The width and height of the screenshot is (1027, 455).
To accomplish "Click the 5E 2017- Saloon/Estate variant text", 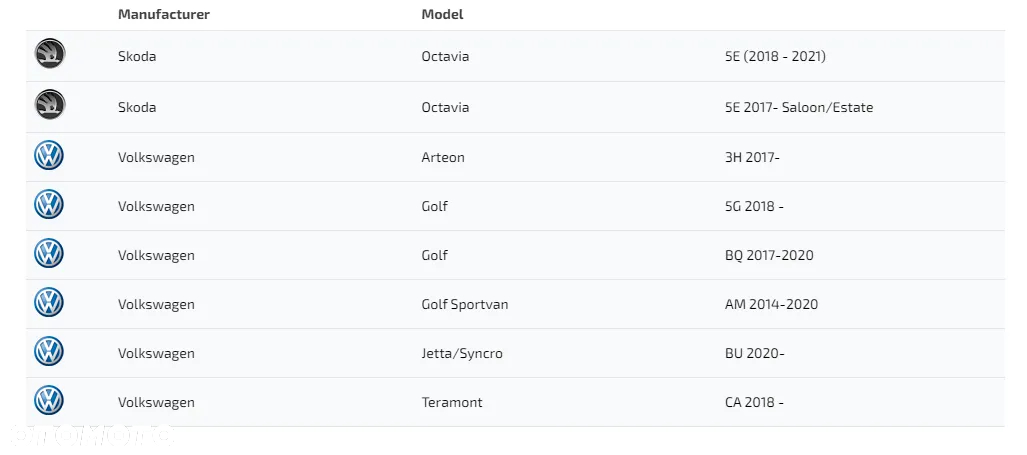I will pos(799,107).
